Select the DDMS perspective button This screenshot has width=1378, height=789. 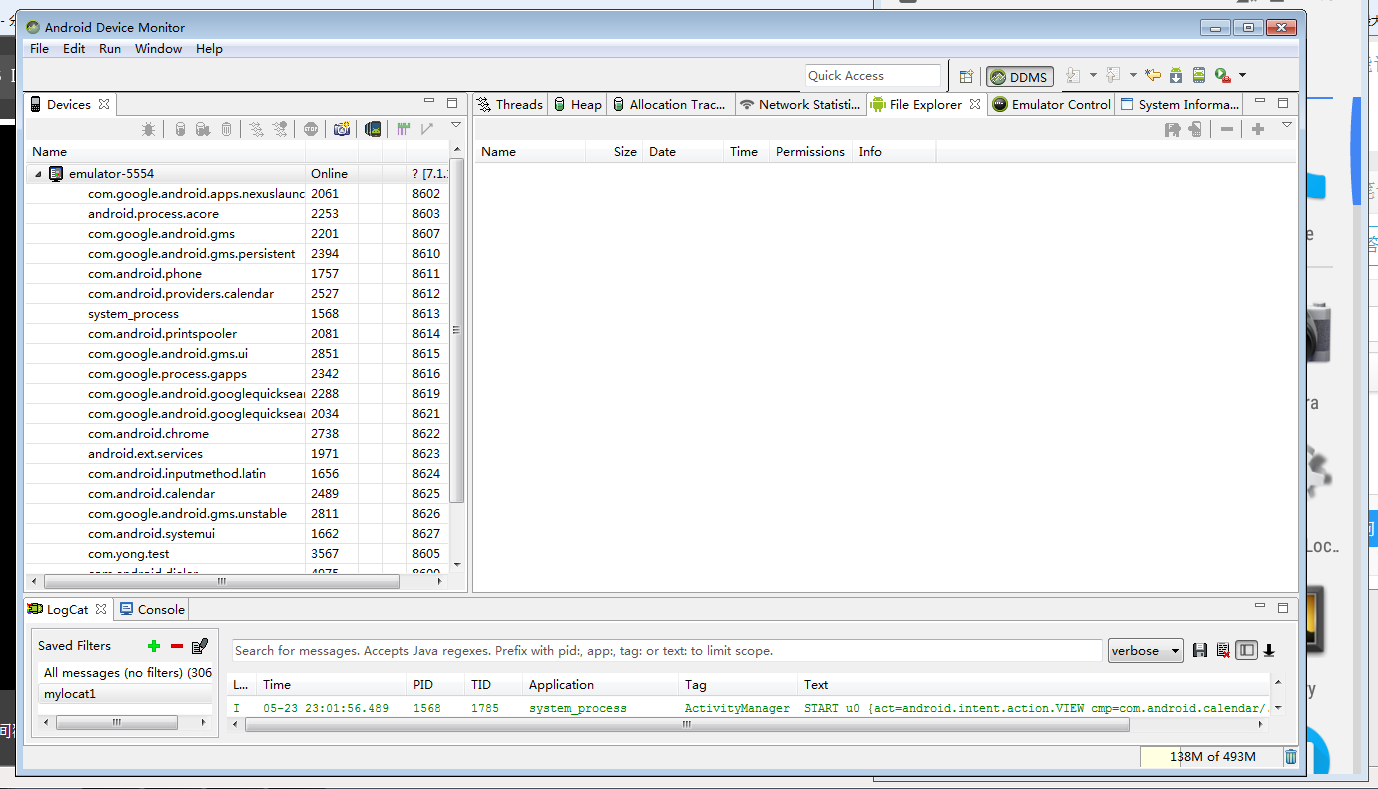(1020, 77)
